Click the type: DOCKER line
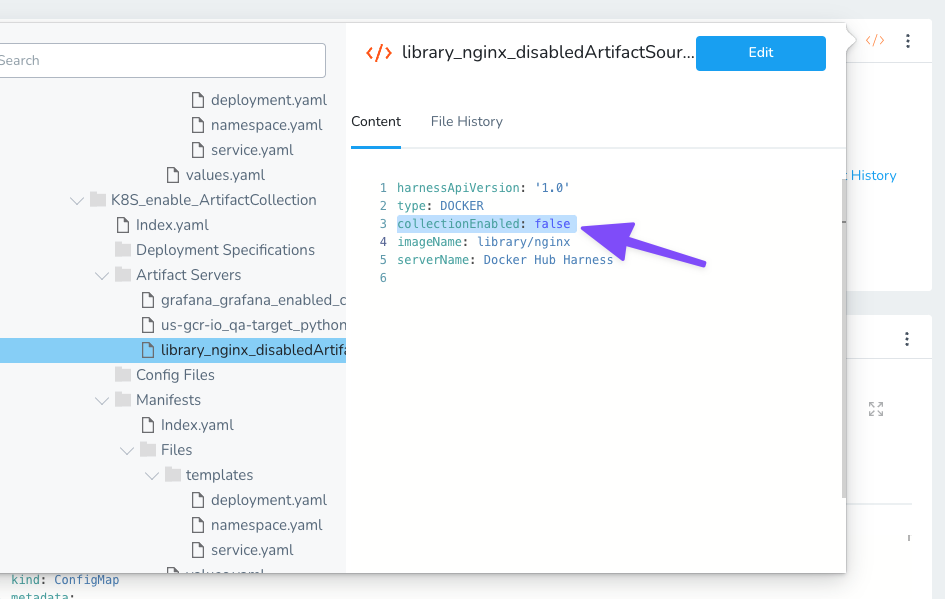 click(x=440, y=206)
